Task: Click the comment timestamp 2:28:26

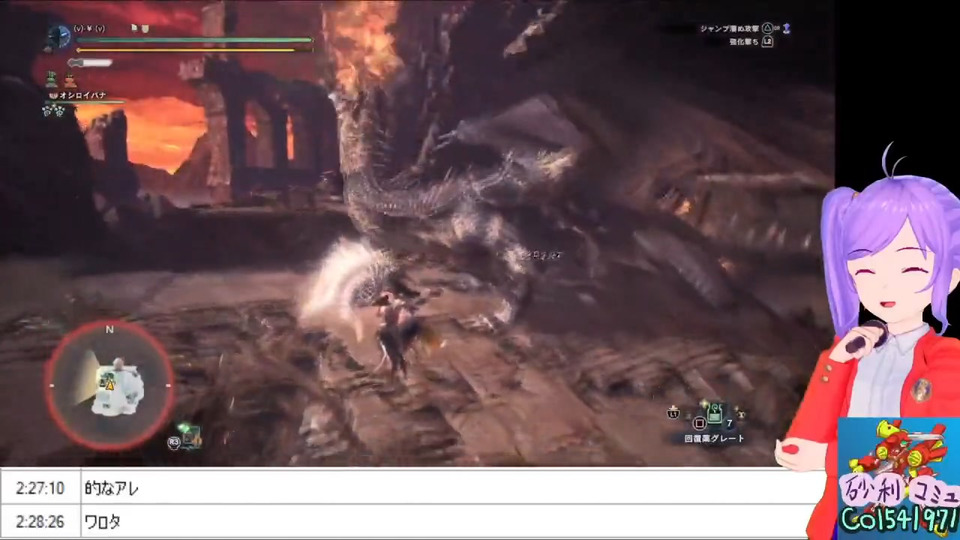Action: tap(40, 522)
